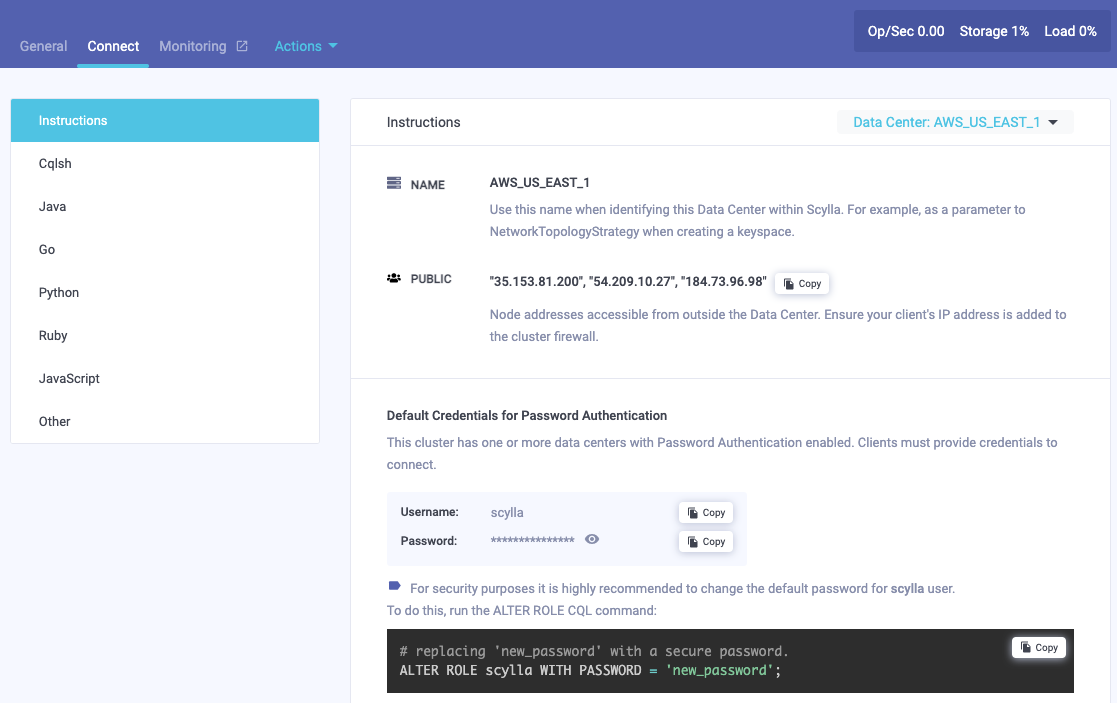
Task: Select Go in the sidebar
Action: [x=165, y=249]
